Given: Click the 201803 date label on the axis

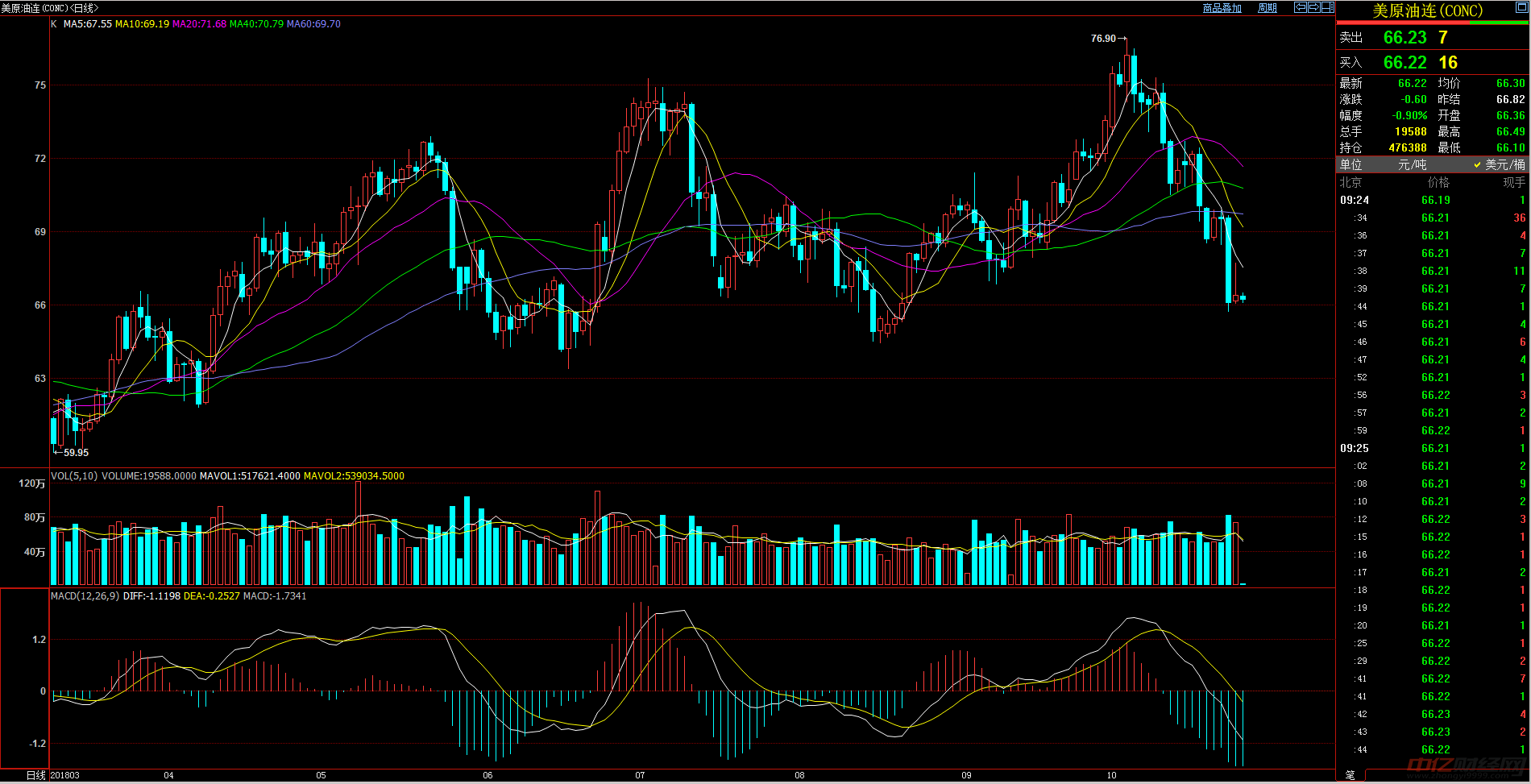Looking at the screenshot, I should [x=64, y=776].
